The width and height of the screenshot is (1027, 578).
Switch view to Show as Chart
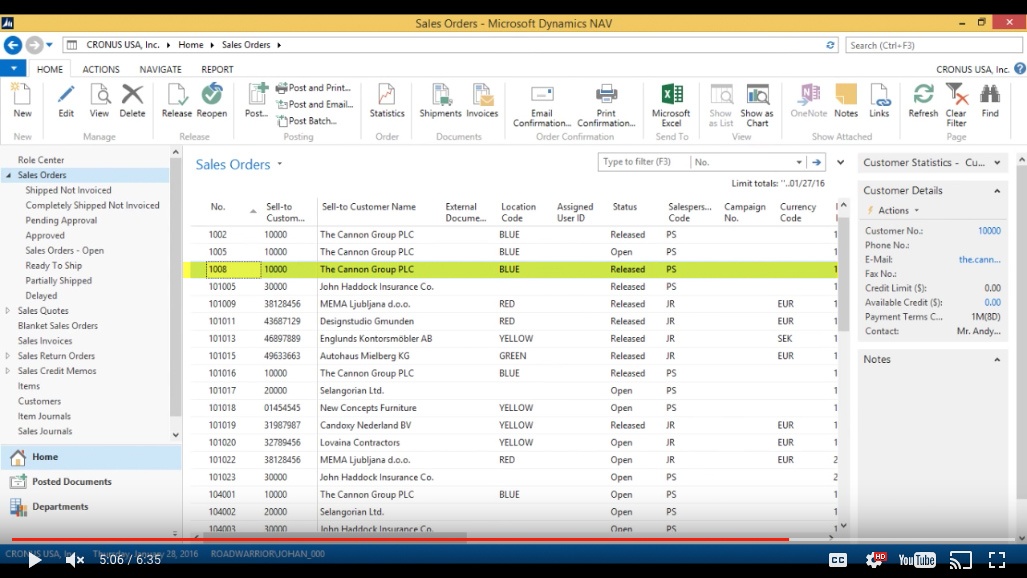[757, 105]
